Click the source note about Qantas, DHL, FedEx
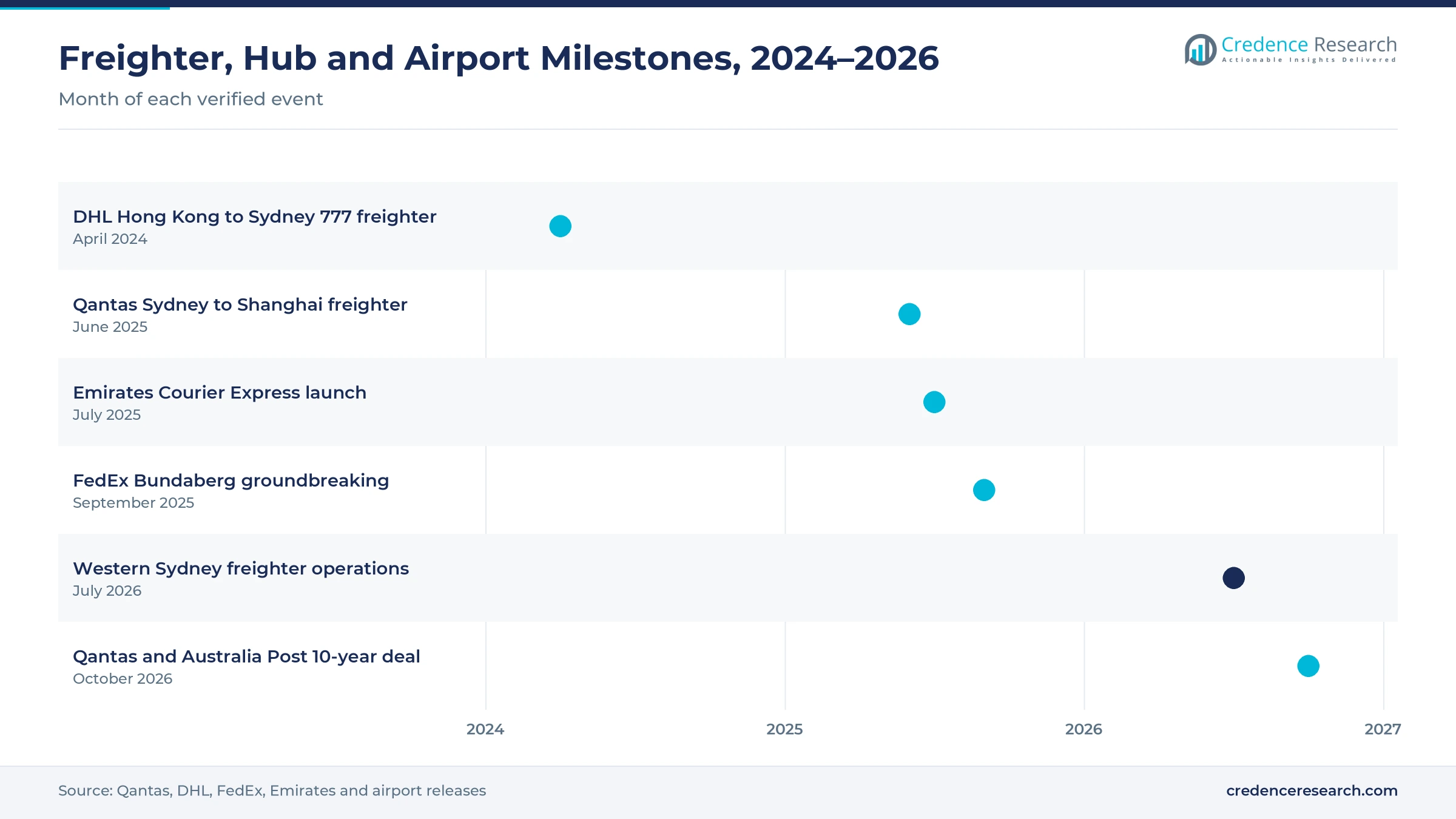The width and height of the screenshot is (1456, 819). pos(272,790)
